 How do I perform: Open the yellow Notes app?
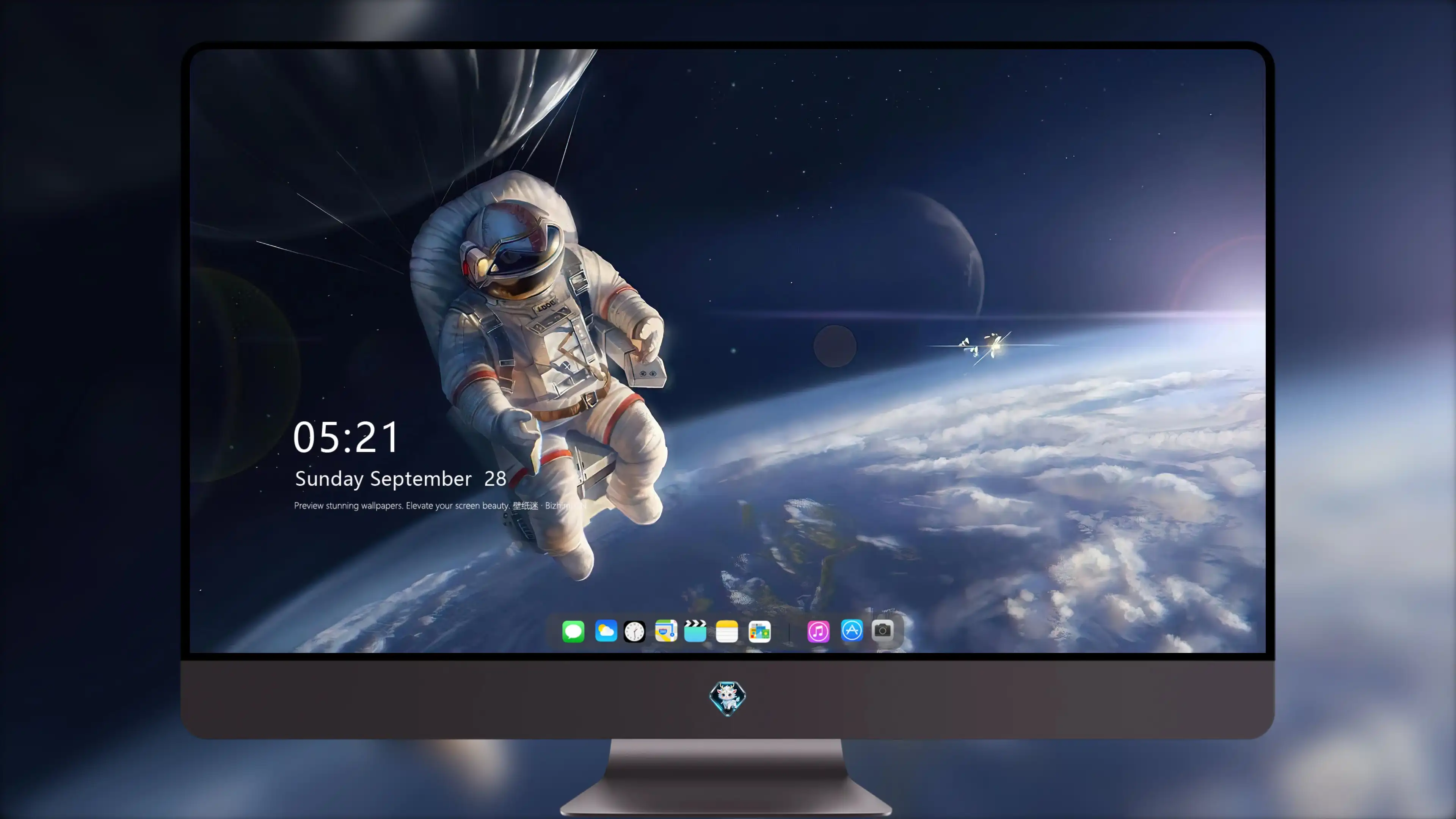click(727, 631)
